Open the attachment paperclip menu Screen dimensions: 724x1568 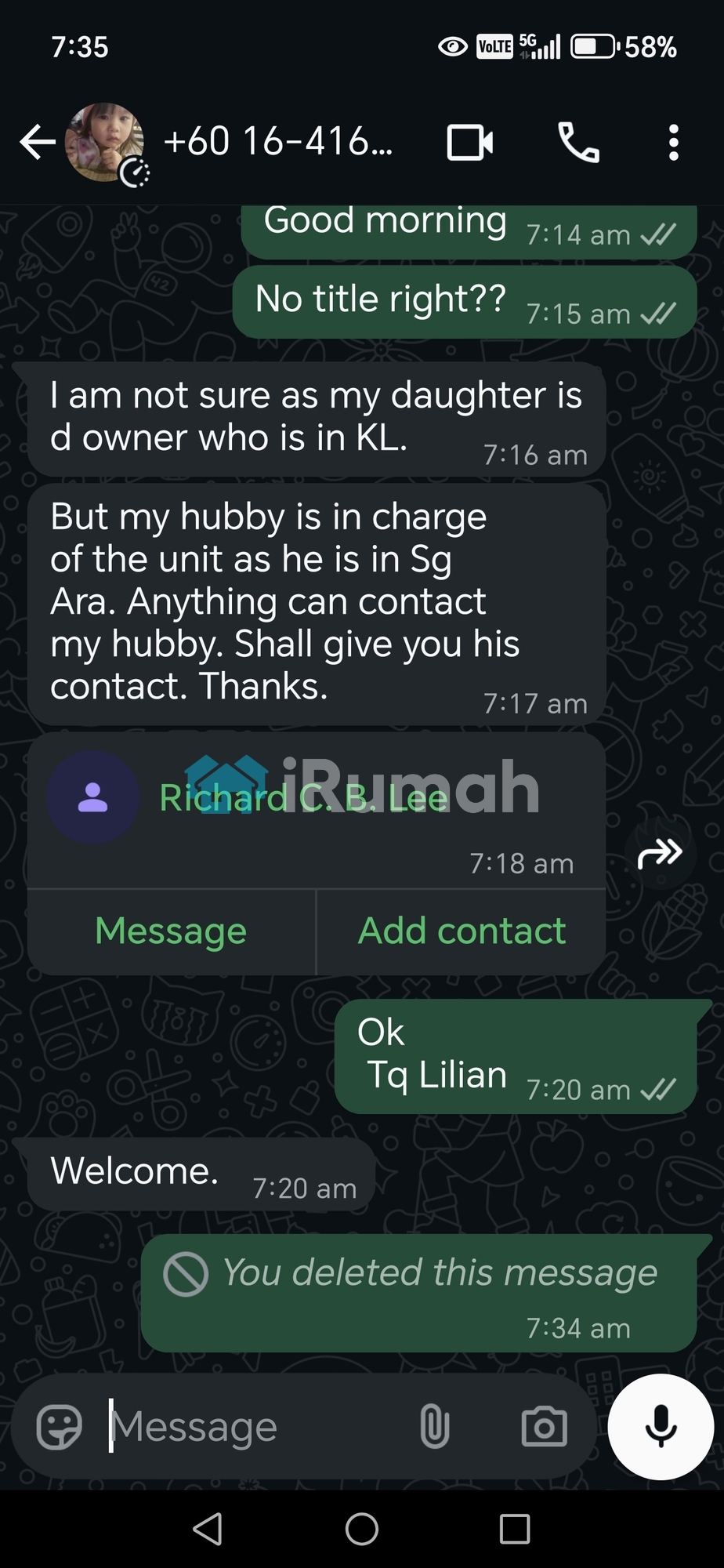(435, 1427)
